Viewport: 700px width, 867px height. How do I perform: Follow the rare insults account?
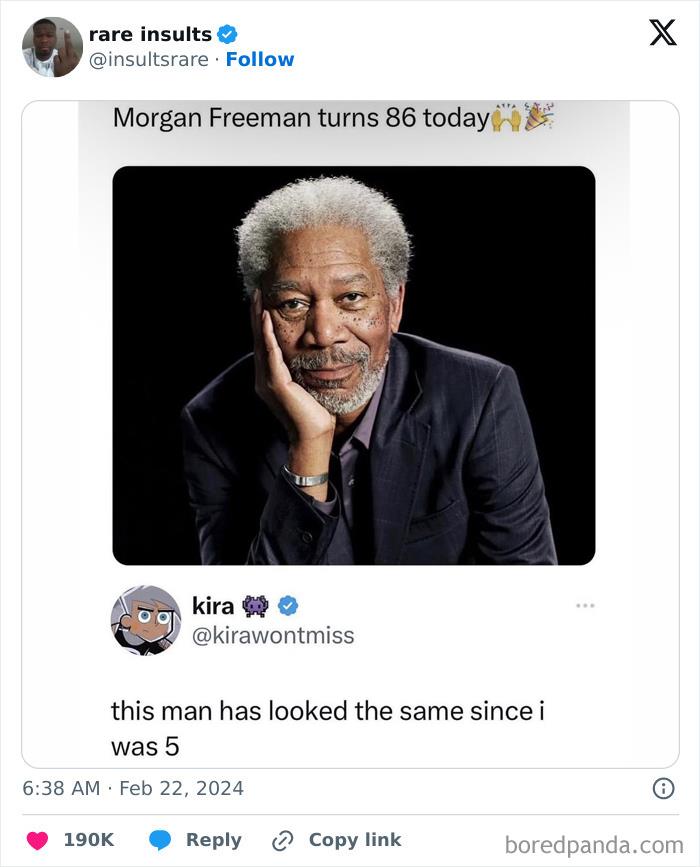tap(260, 60)
